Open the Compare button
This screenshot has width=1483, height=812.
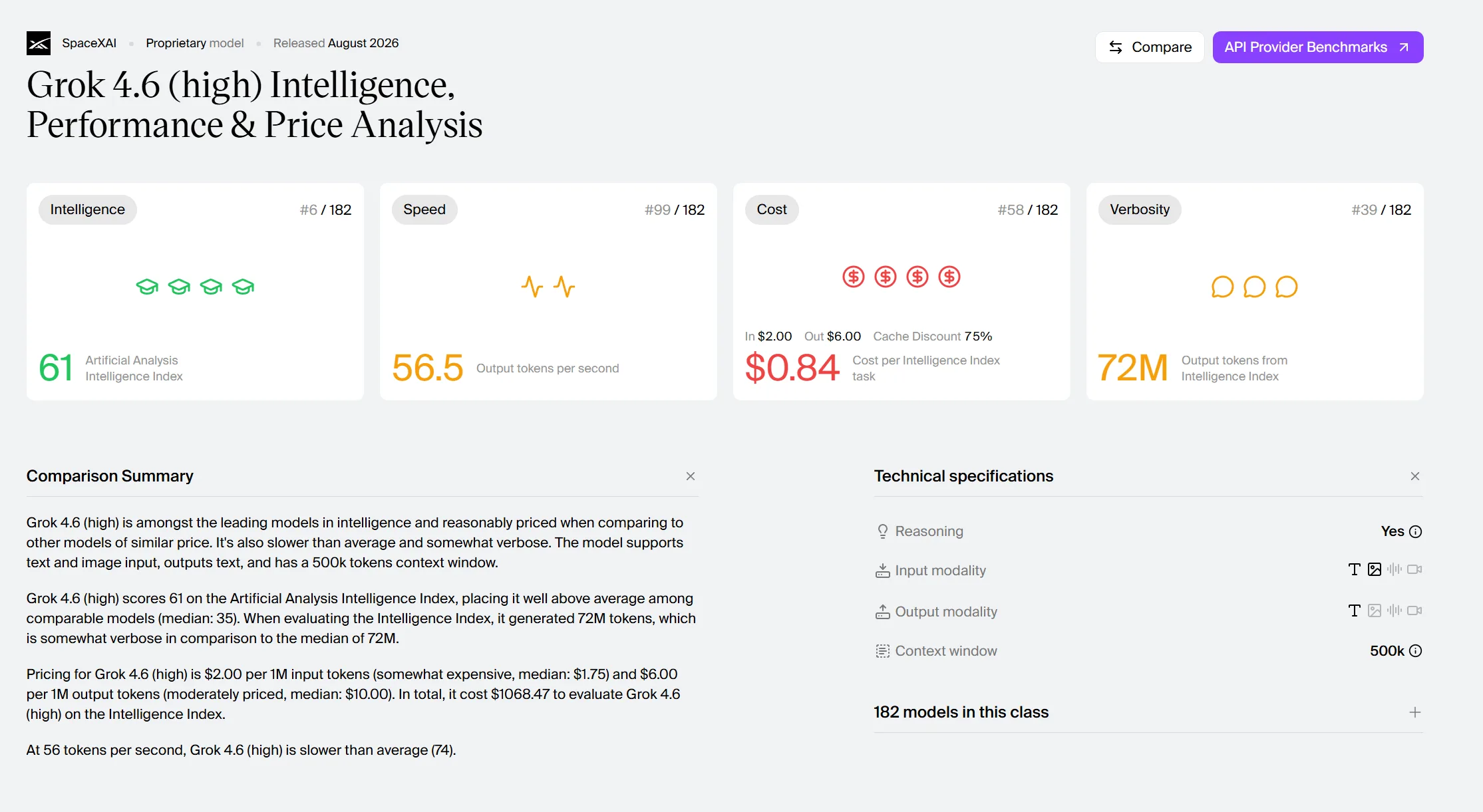point(1150,47)
